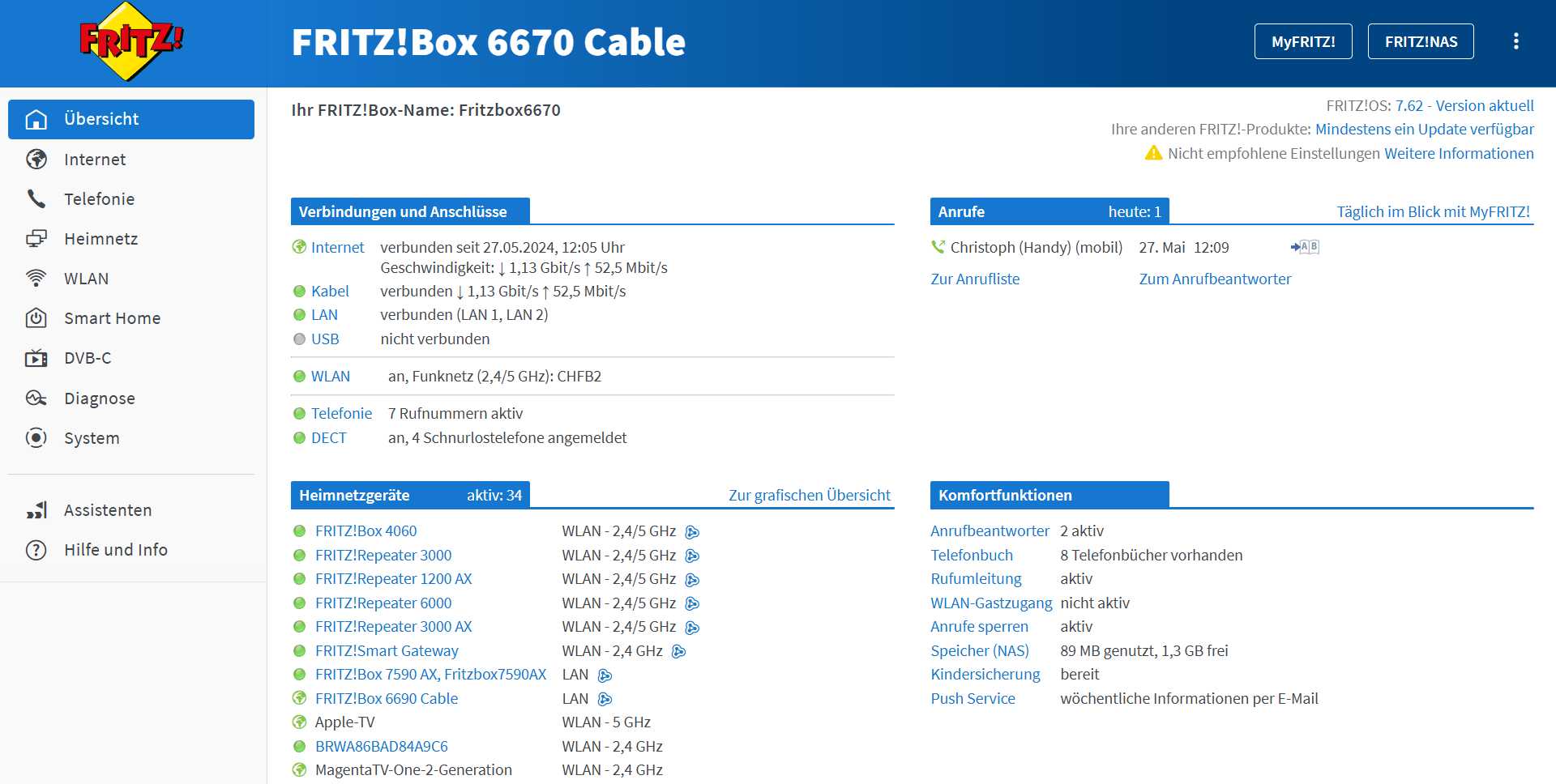Select the DVB-C icon

(36, 358)
